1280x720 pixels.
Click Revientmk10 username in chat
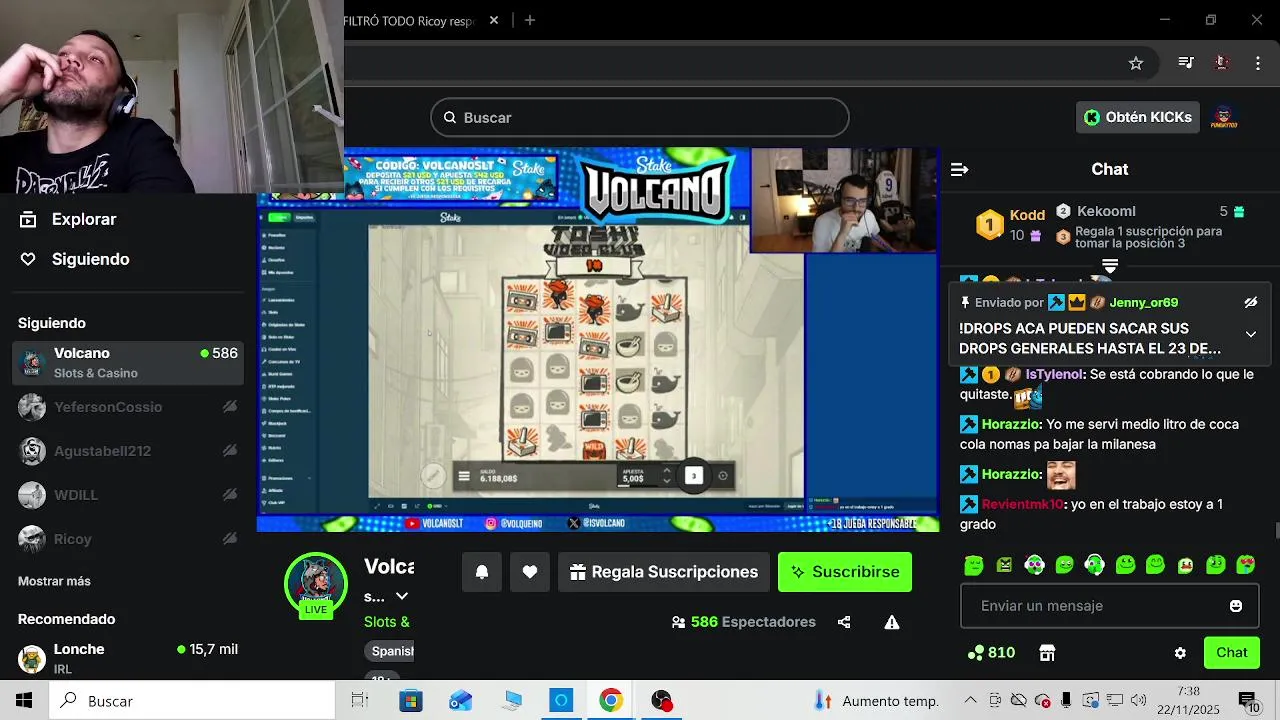pos(1022,504)
